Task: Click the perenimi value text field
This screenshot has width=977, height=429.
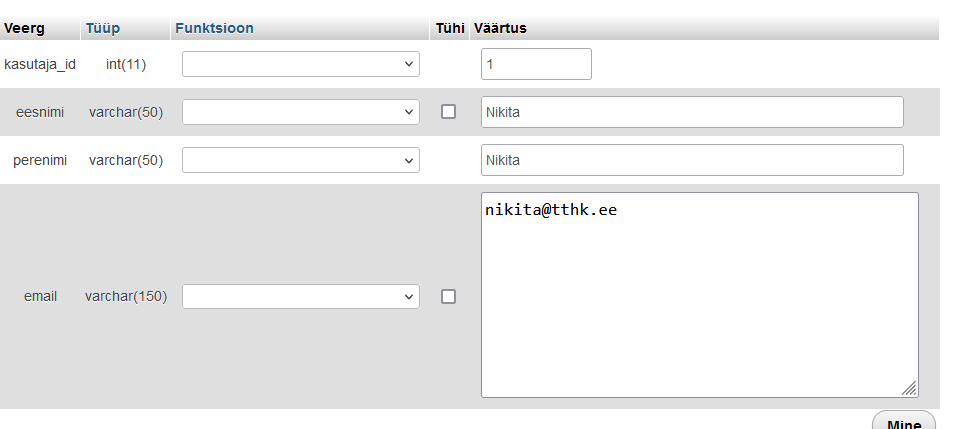Action: pos(692,160)
